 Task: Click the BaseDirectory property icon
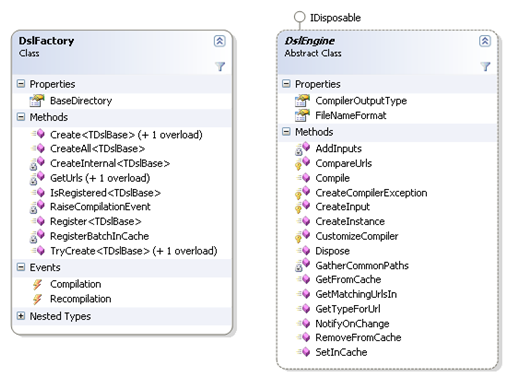37,100
